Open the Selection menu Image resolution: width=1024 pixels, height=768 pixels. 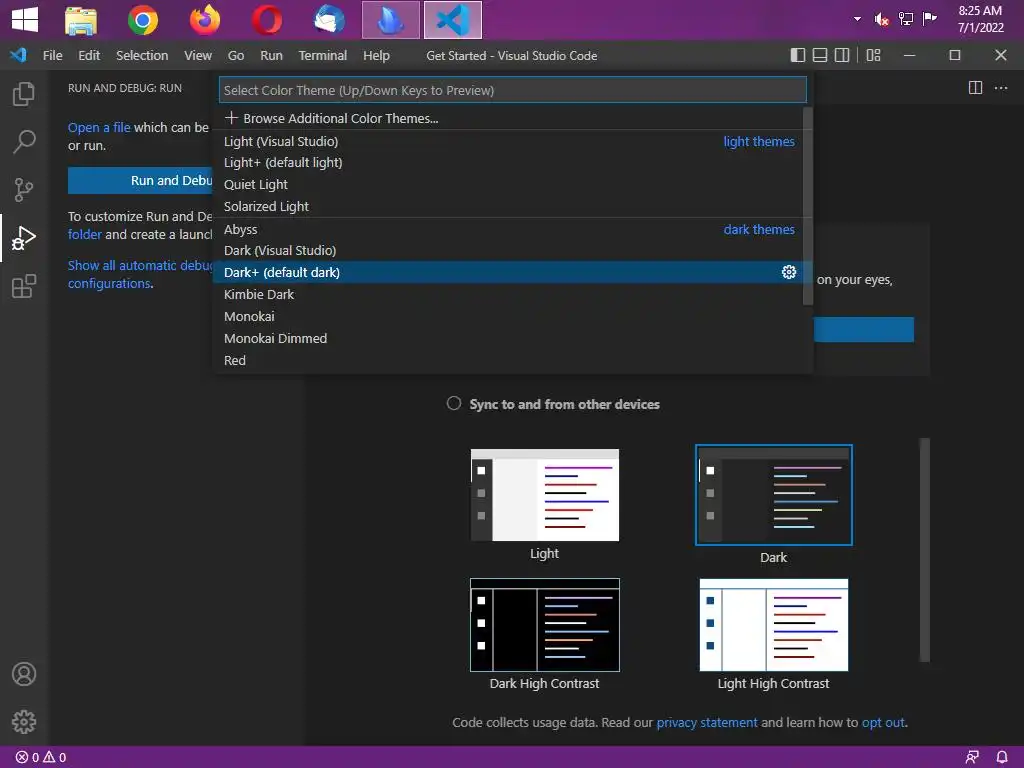[142, 56]
